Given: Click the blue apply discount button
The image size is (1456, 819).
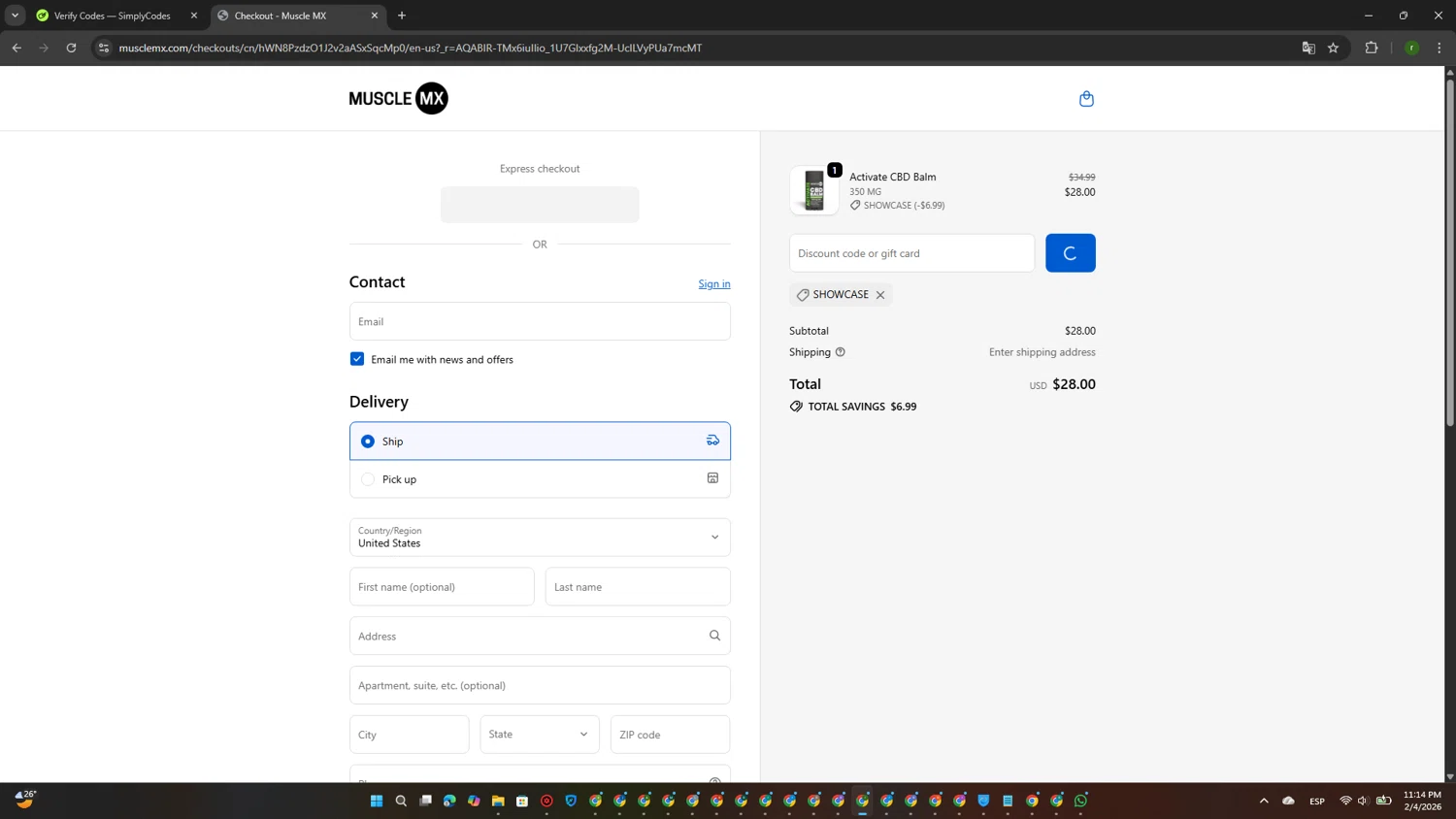Looking at the screenshot, I should (x=1071, y=253).
